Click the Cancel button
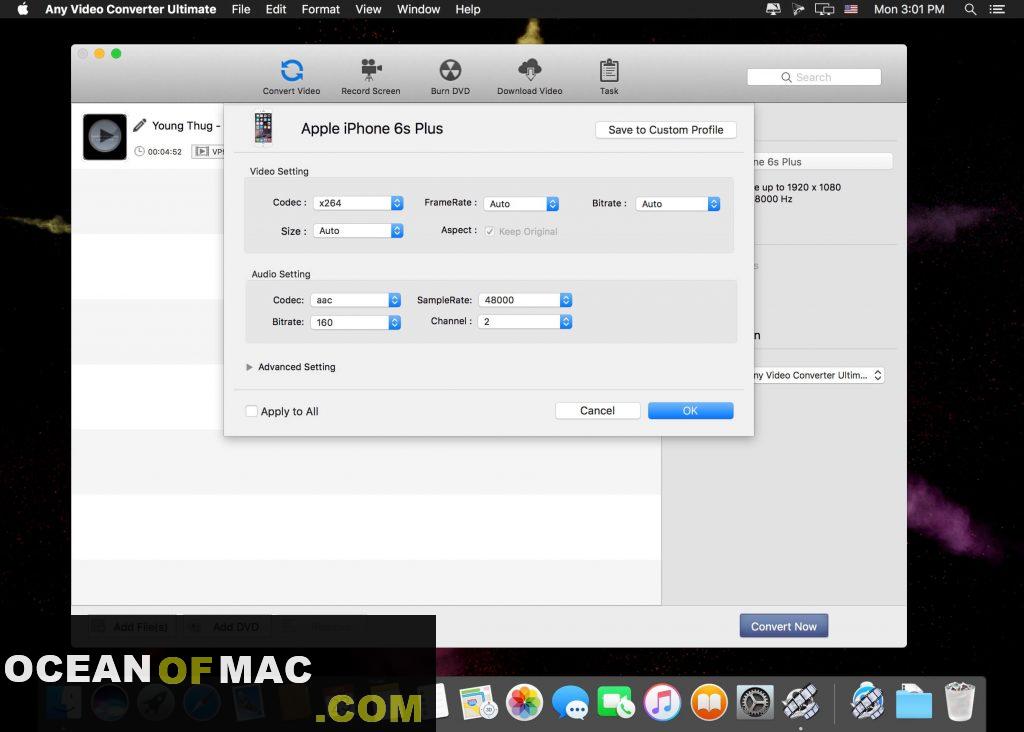The image size is (1024, 732). [598, 410]
